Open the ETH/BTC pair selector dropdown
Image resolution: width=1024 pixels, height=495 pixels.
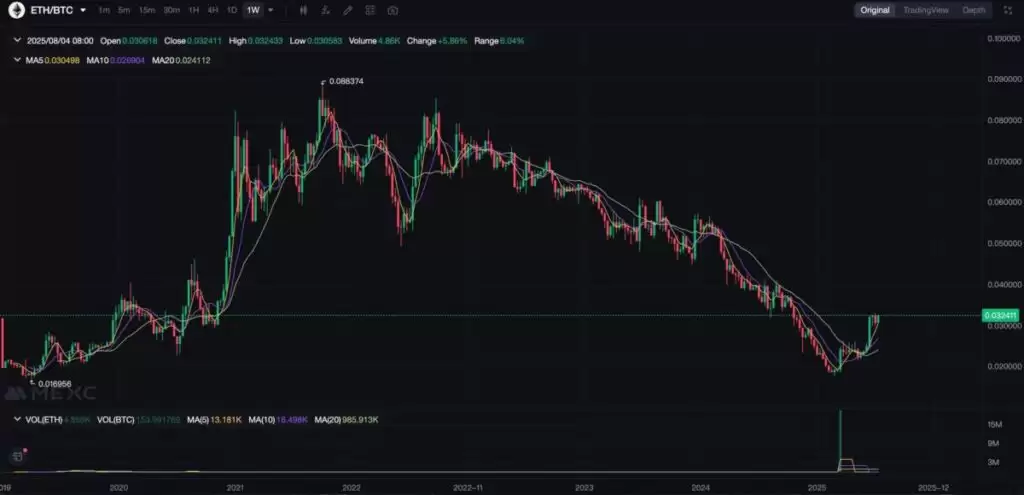[83, 10]
